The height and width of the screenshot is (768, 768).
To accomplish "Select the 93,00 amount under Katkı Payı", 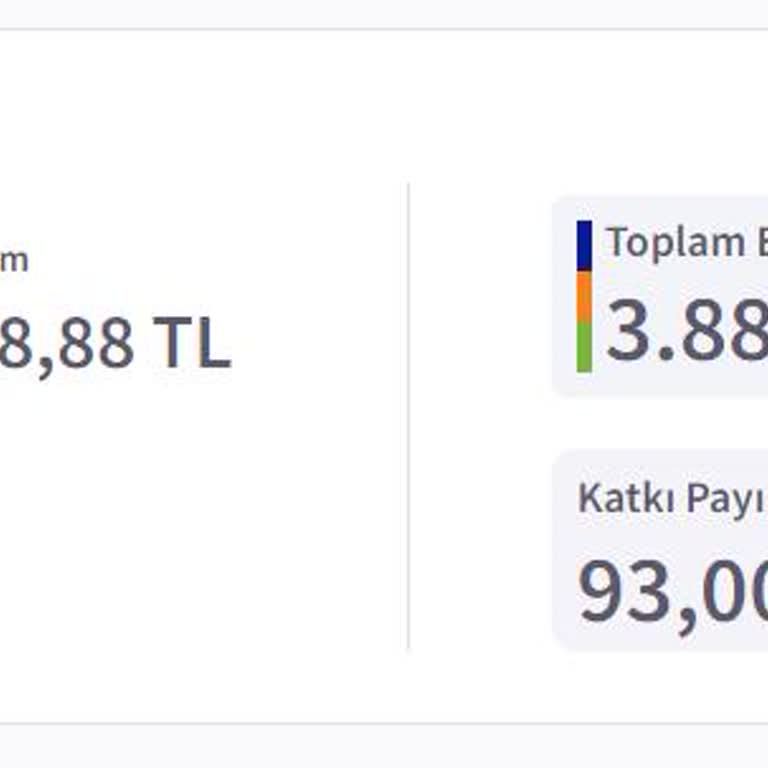I will [x=672, y=591].
